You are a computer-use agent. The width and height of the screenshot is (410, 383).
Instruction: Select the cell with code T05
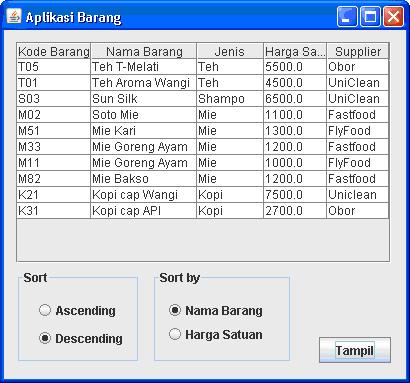tap(54, 67)
